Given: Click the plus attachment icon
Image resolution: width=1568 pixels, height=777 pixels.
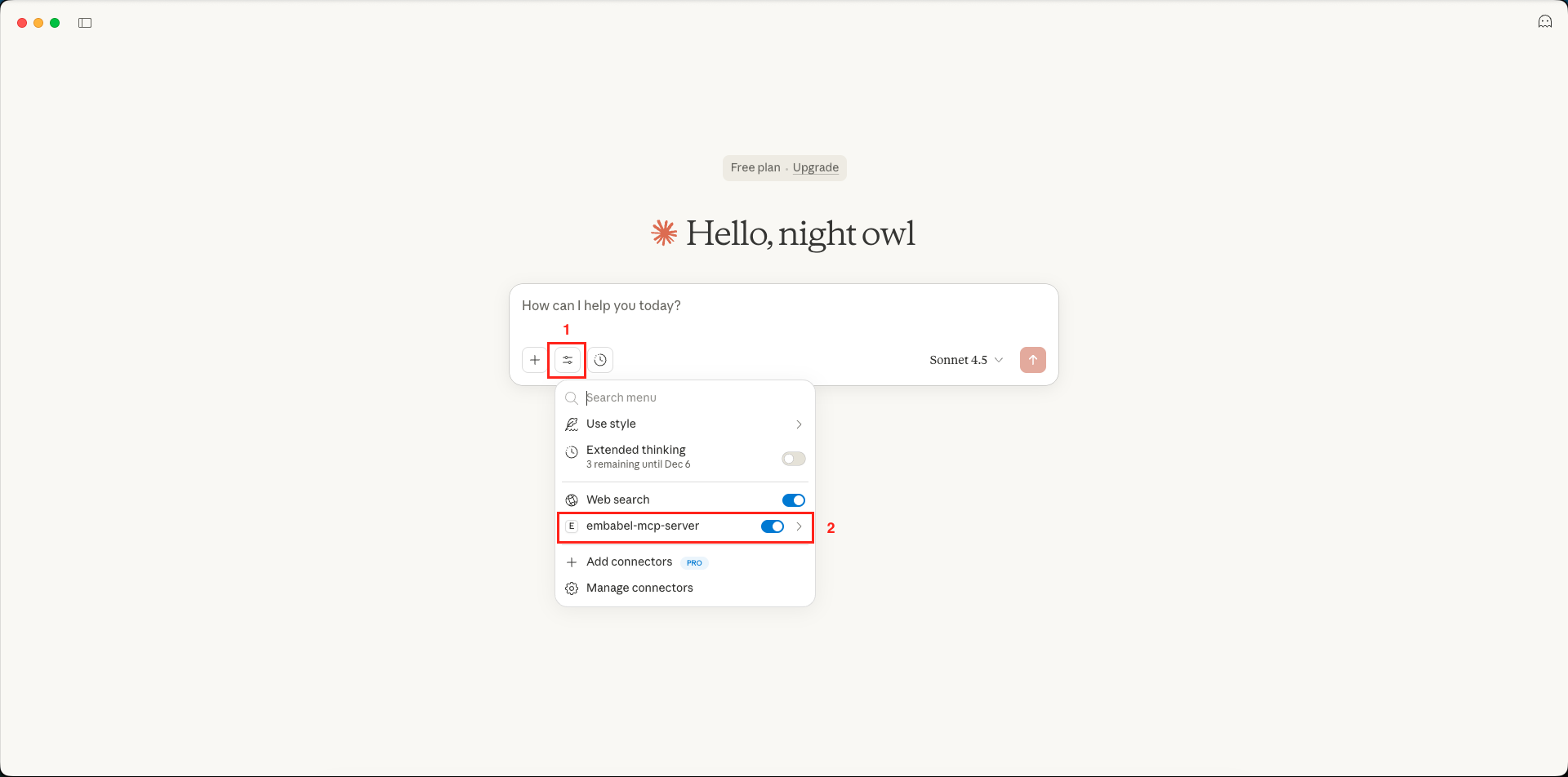Looking at the screenshot, I should tap(535, 360).
